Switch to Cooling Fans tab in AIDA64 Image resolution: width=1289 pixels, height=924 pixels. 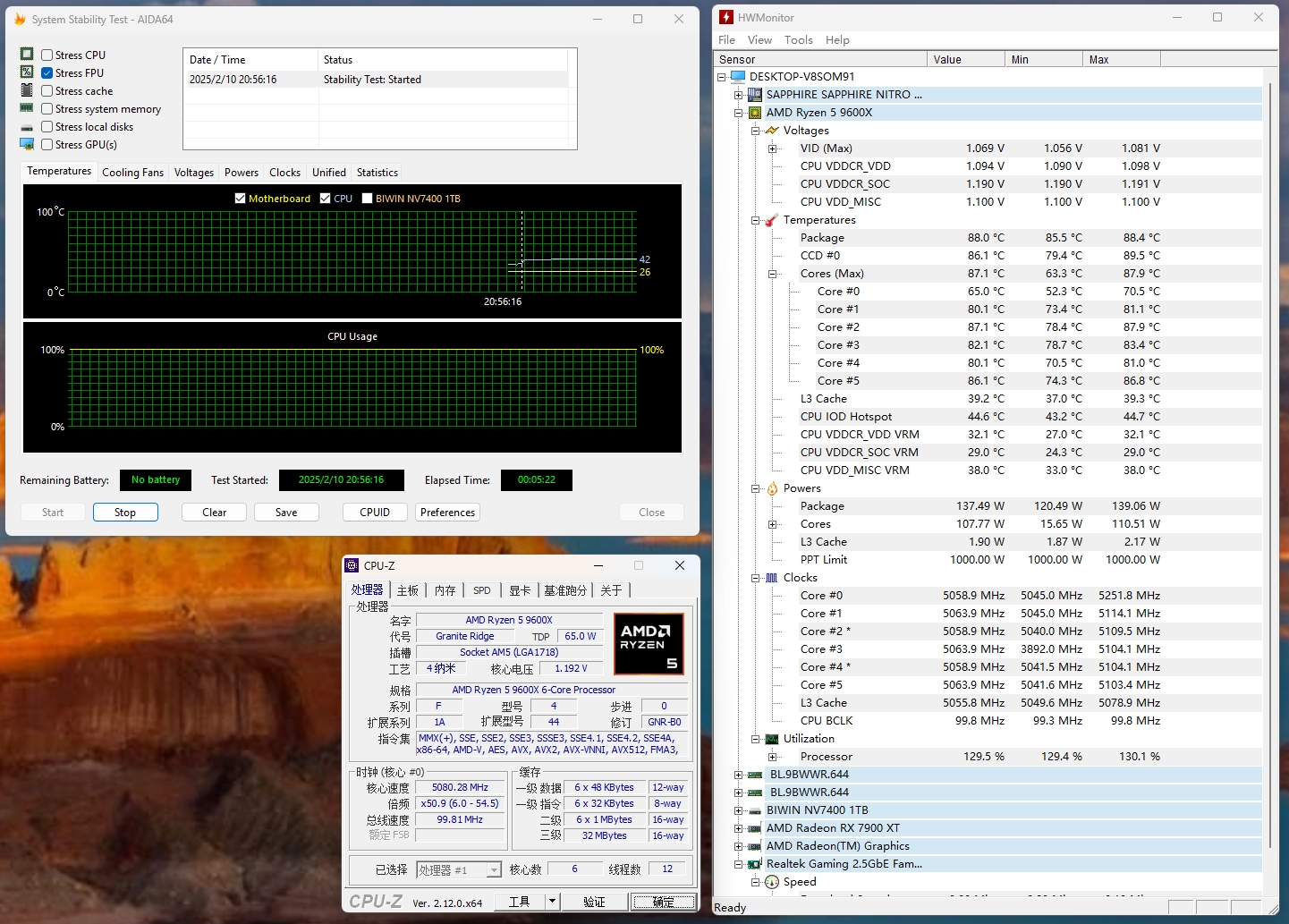(x=133, y=173)
